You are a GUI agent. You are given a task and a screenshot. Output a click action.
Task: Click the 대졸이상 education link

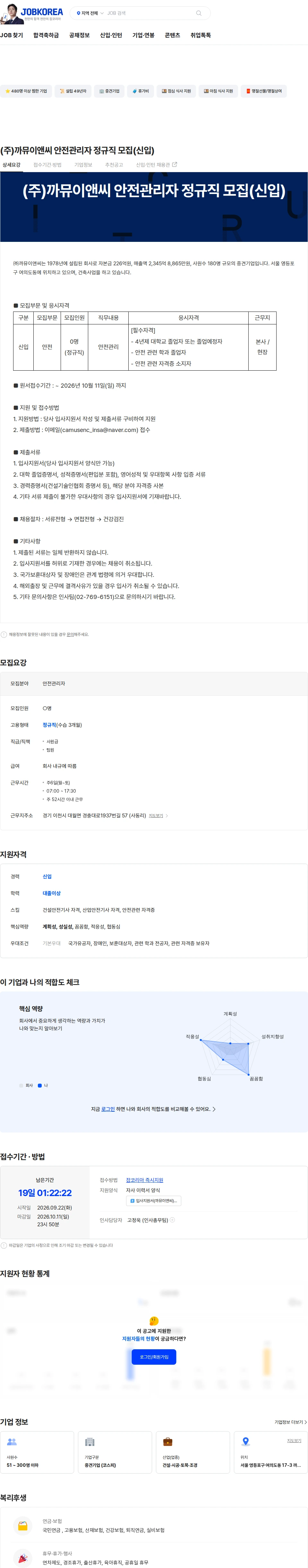(x=52, y=894)
